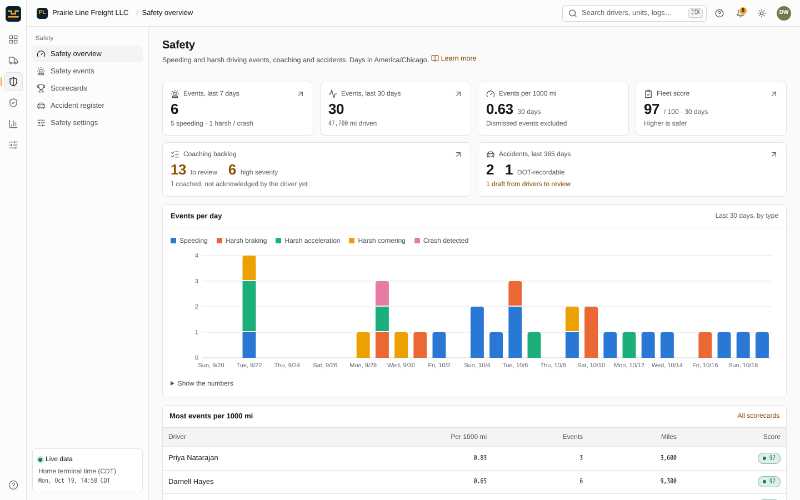Click the gauge icon on Events per 1000 mi
The height and width of the screenshot is (500, 800).
click(490, 94)
